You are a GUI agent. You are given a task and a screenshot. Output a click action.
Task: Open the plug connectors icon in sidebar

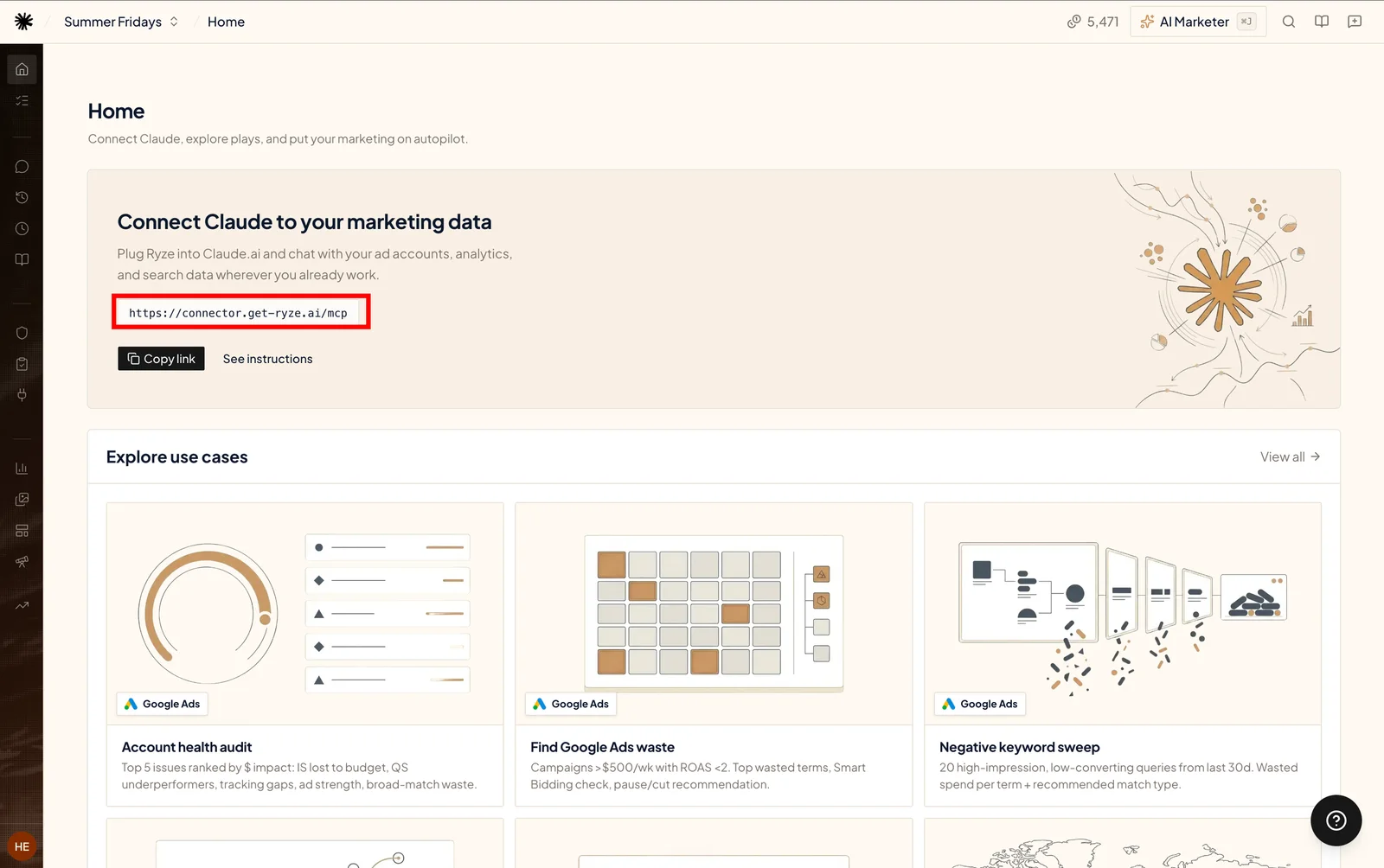click(22, 395)
